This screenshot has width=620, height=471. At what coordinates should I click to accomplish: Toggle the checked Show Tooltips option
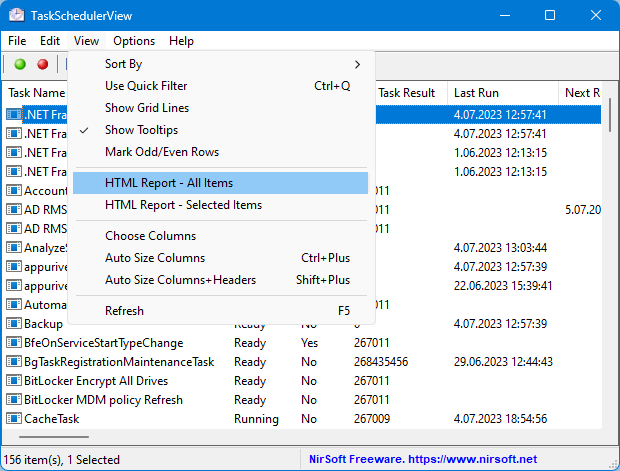[x=221, y=130]
